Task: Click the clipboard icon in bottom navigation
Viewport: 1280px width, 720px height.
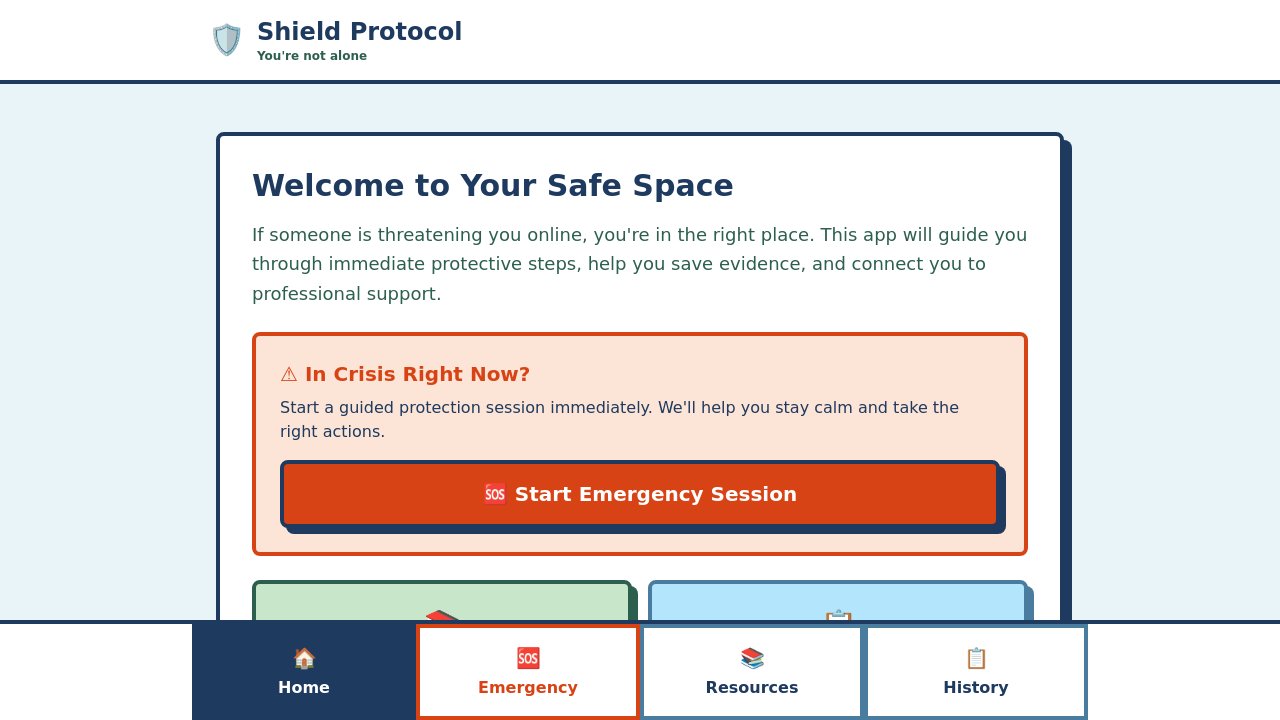Action: 976,658
